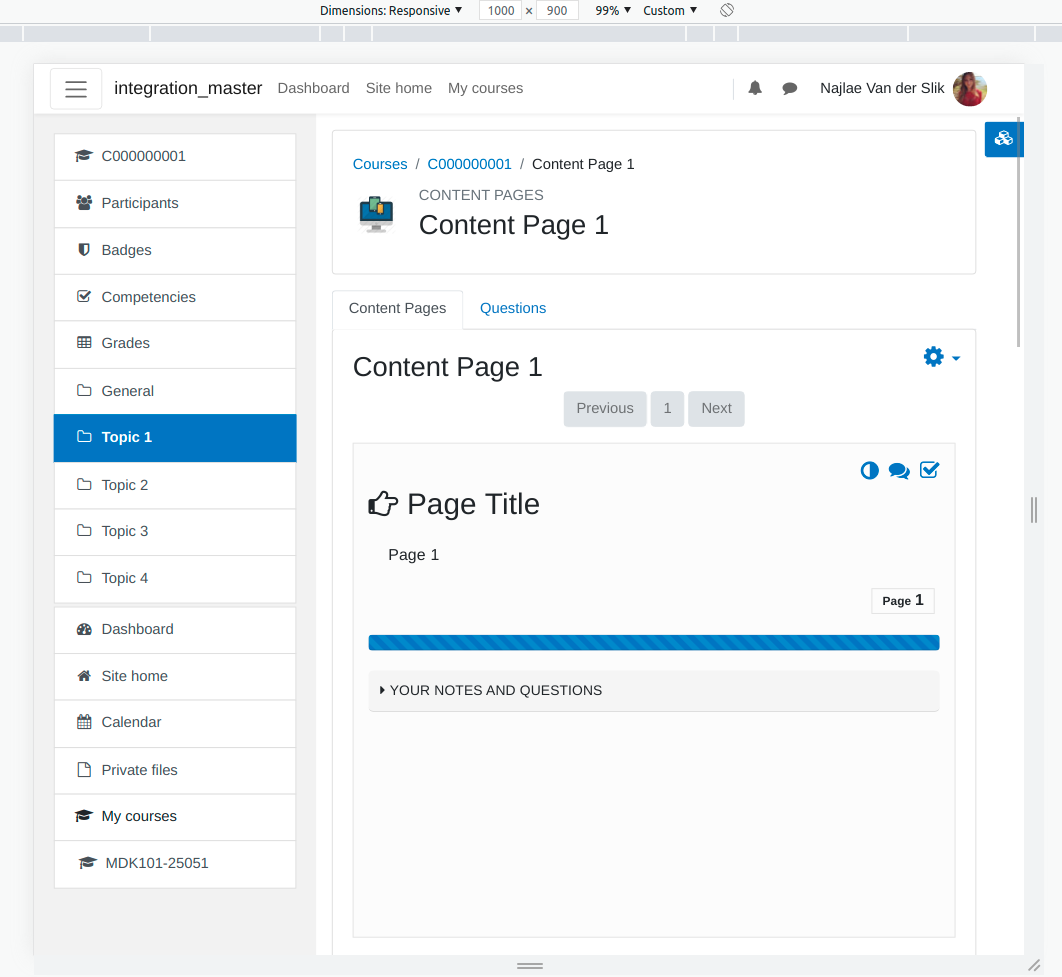This screenshot has width=1062, height=977.
Task: Click the blue progress bar
Action: (654, 643)
